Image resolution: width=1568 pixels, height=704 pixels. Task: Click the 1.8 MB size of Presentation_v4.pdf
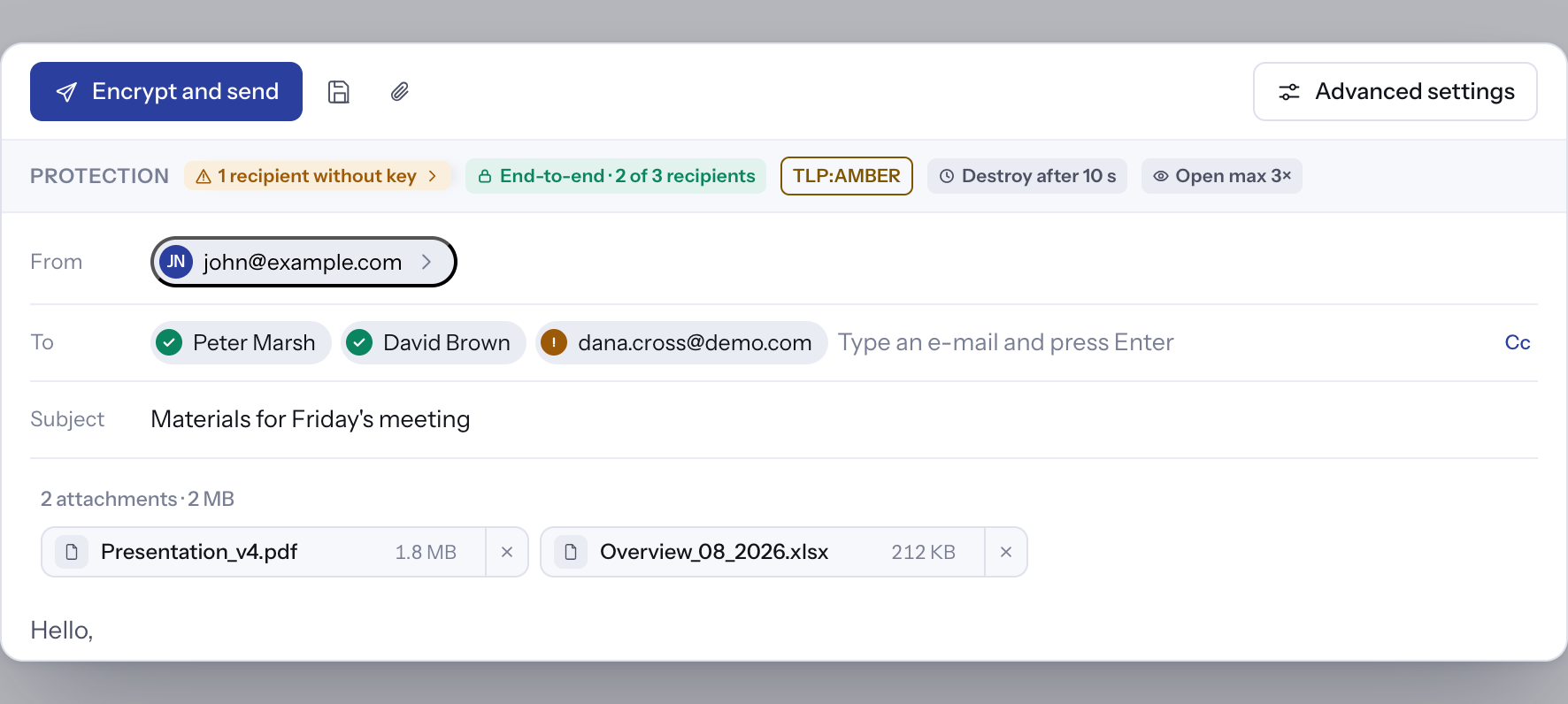(426, 552)
